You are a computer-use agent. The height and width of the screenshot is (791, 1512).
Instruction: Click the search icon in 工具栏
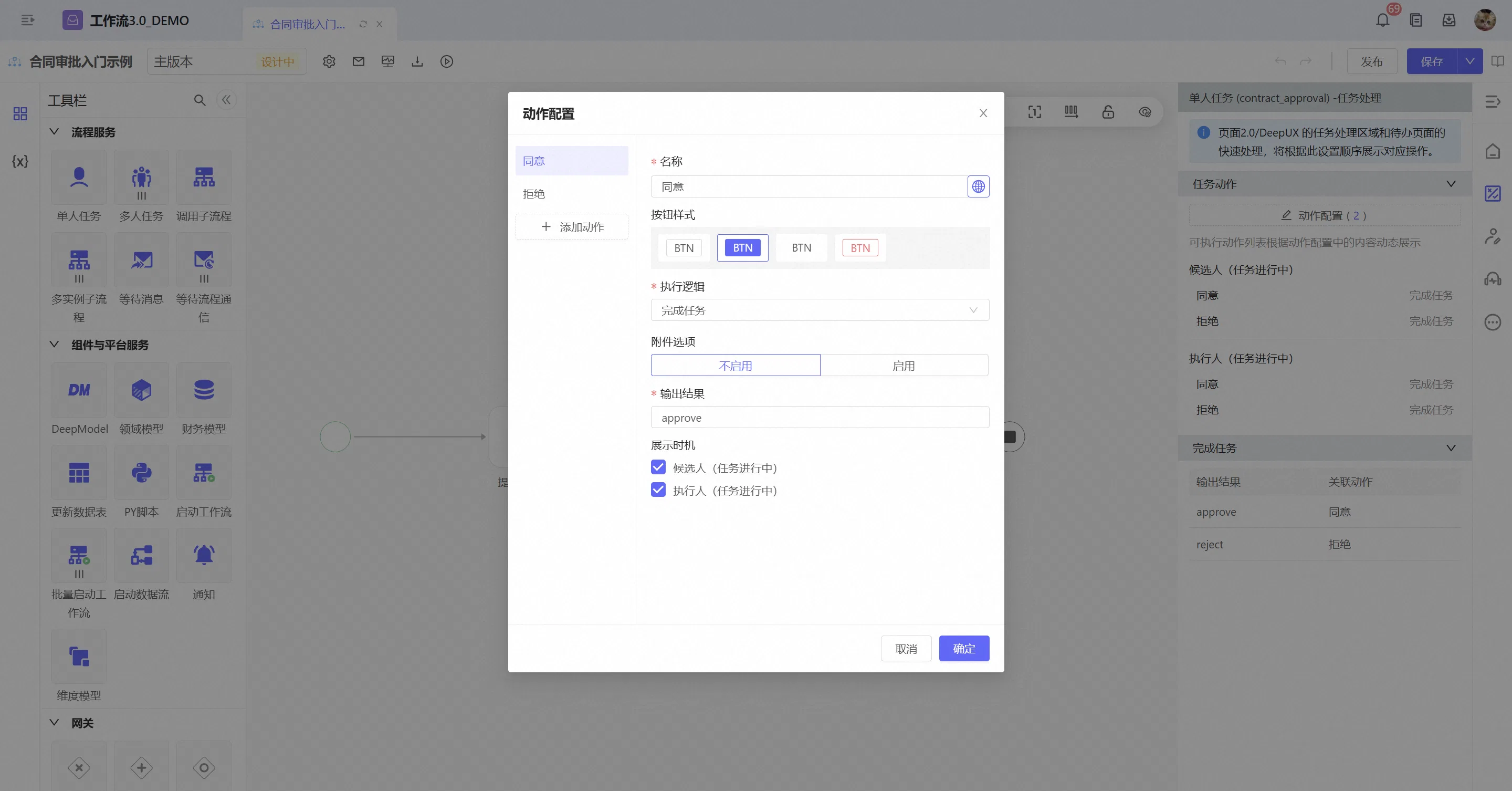coord(199,100)
